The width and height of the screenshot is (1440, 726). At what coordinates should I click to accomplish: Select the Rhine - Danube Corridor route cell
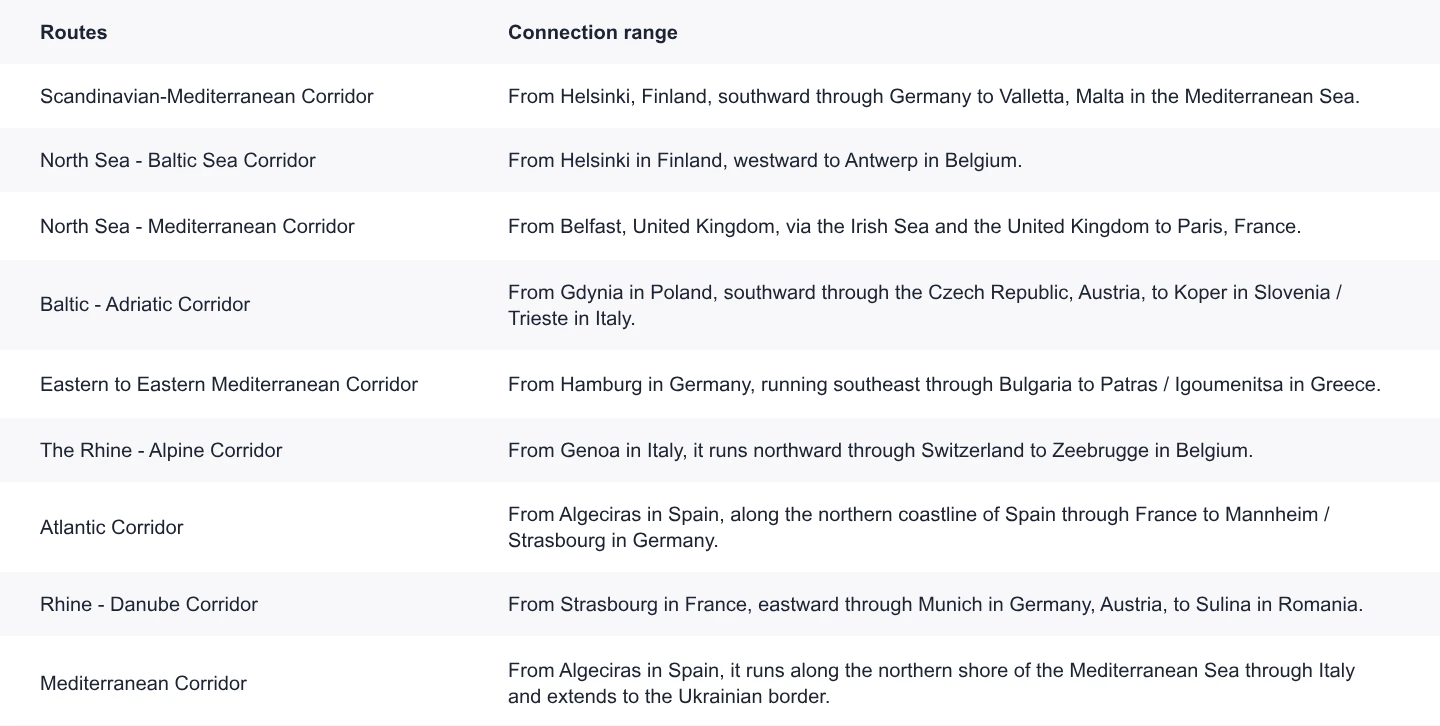click(149, 604)
